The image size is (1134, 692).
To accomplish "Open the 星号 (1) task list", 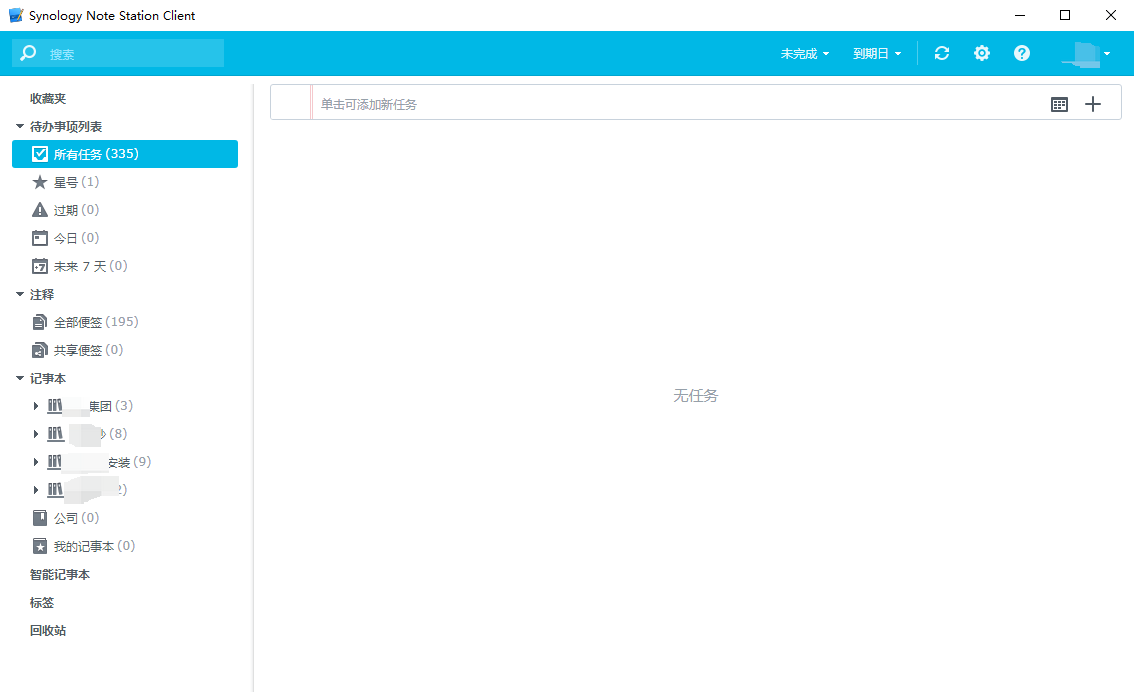I will pyautogui.click(x=76, y=182).
